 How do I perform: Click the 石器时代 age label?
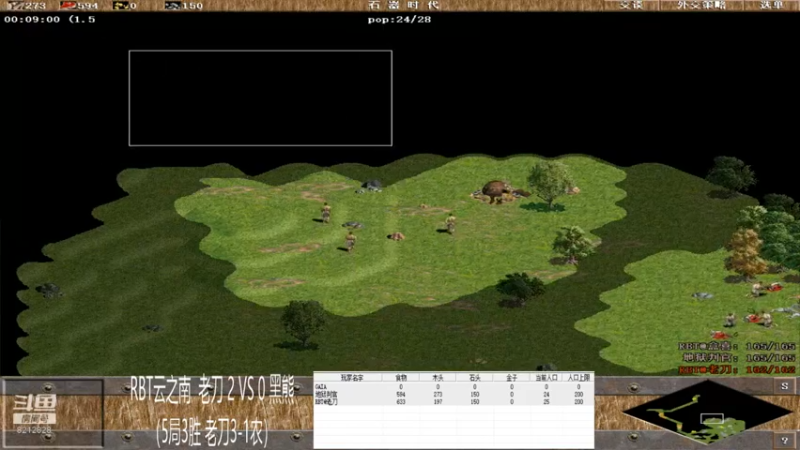click(403, 5)
